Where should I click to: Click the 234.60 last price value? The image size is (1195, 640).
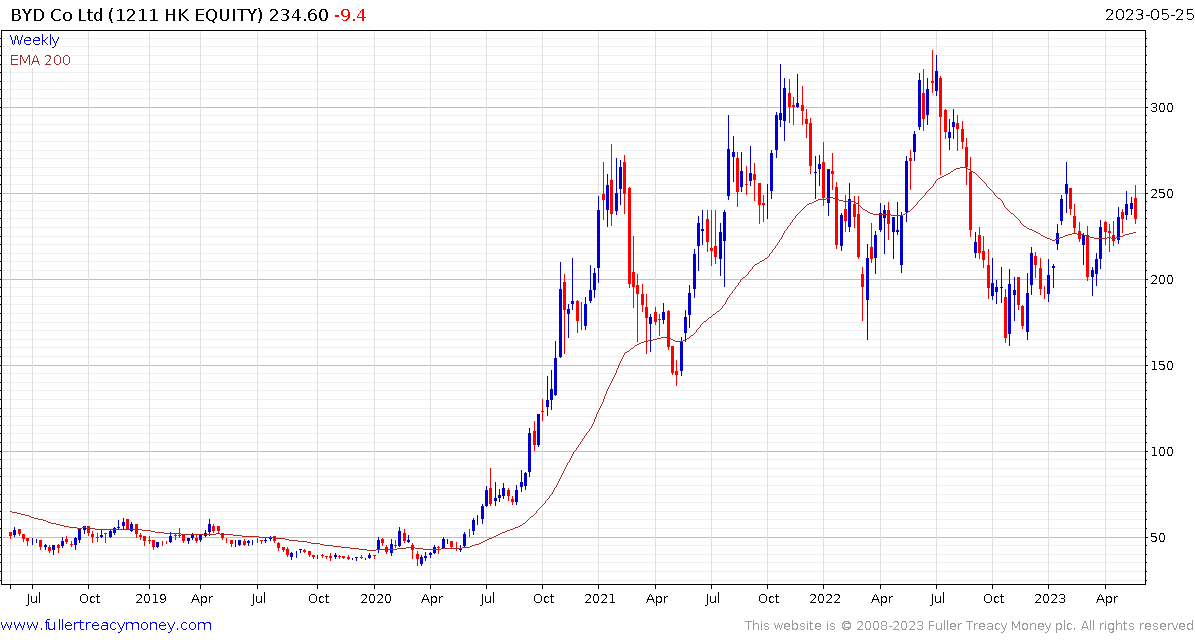point(297,15)
